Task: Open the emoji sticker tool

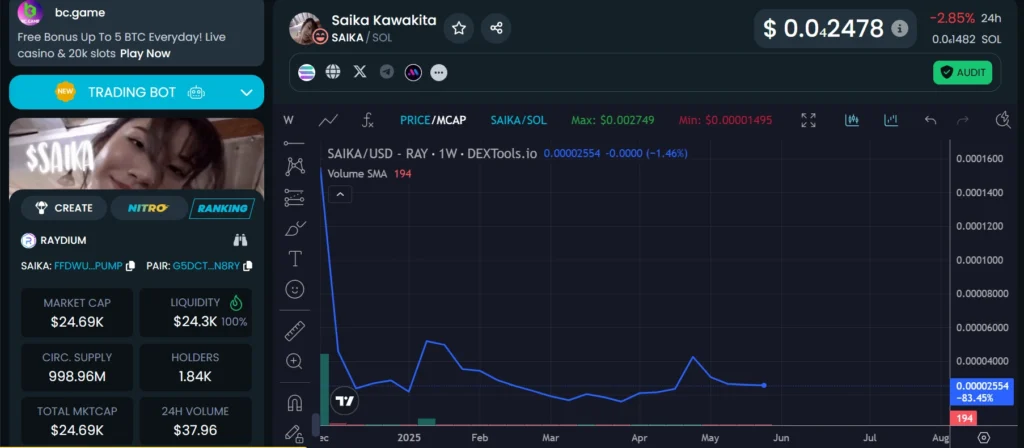Action: [295, 289]
